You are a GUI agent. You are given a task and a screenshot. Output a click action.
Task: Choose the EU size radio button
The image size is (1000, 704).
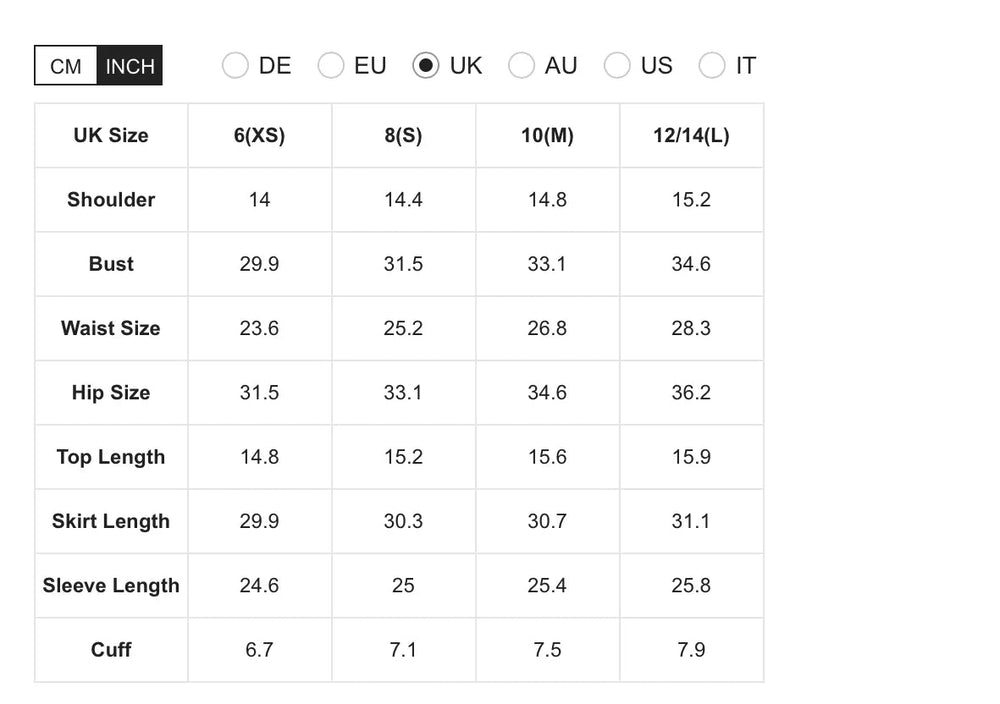tap(330, 65)
